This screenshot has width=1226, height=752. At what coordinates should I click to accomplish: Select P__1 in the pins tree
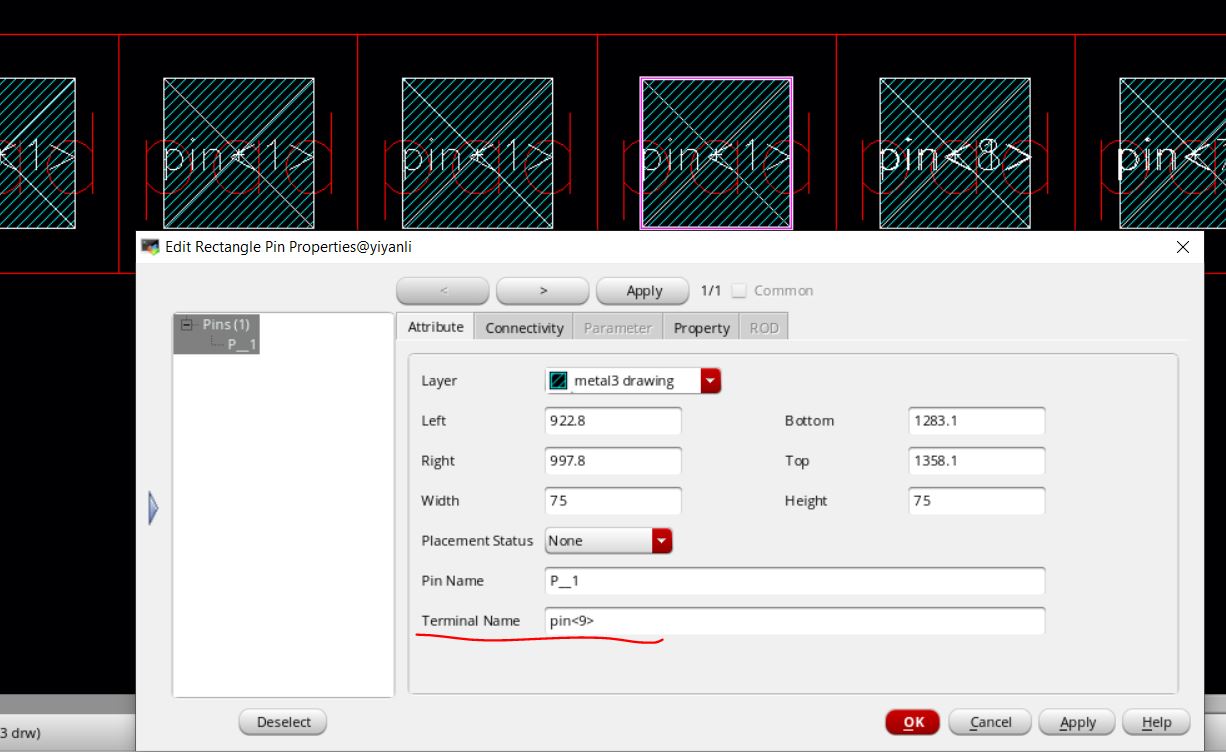(x=242, y=344)
